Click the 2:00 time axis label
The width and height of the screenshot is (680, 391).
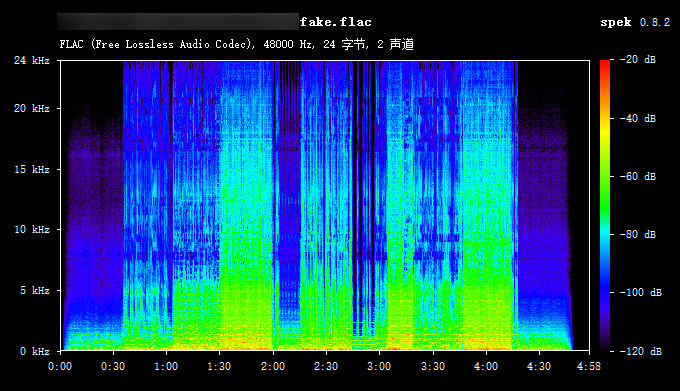273,367
